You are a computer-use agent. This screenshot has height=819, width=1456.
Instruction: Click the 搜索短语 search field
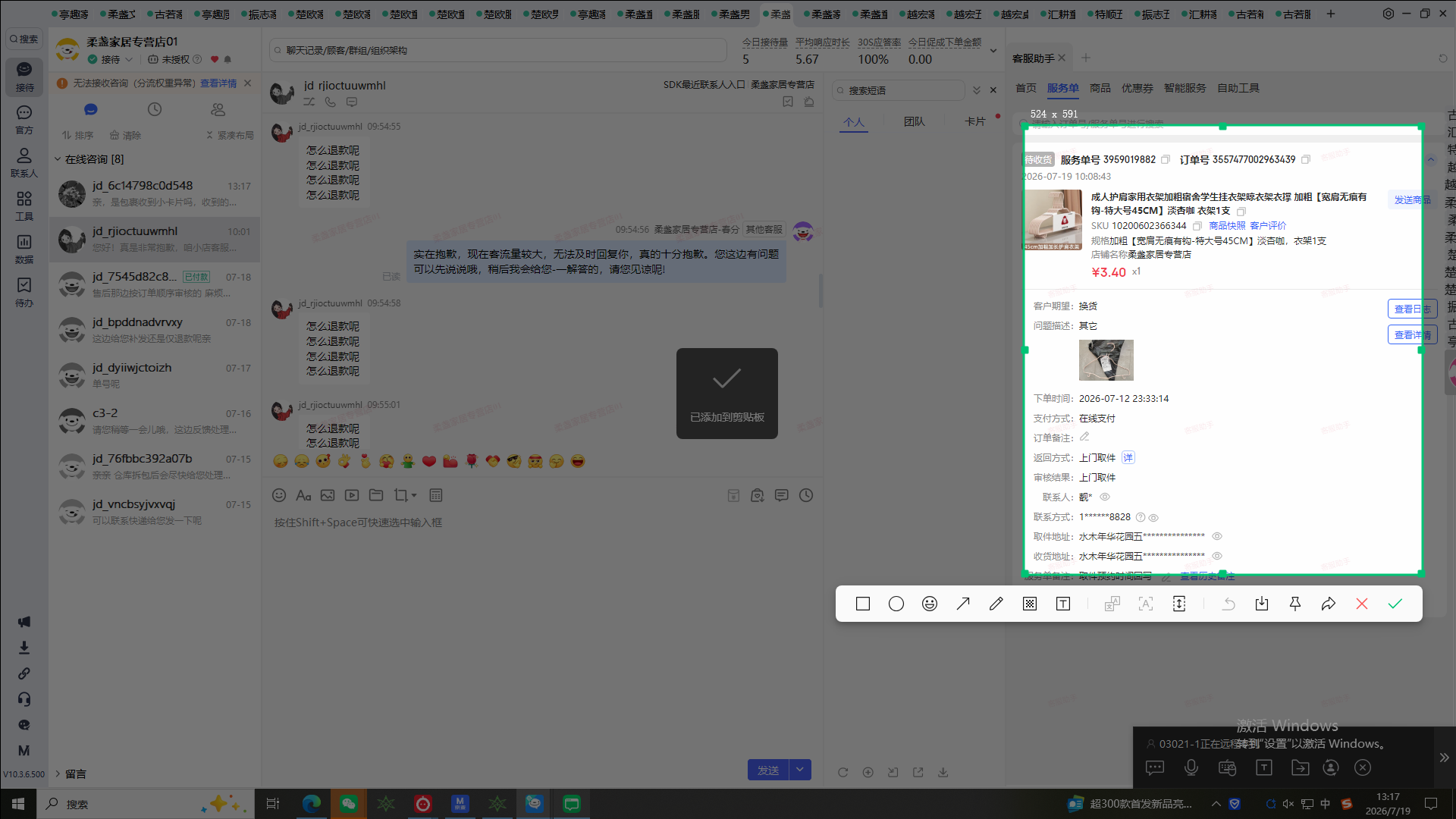899,90
